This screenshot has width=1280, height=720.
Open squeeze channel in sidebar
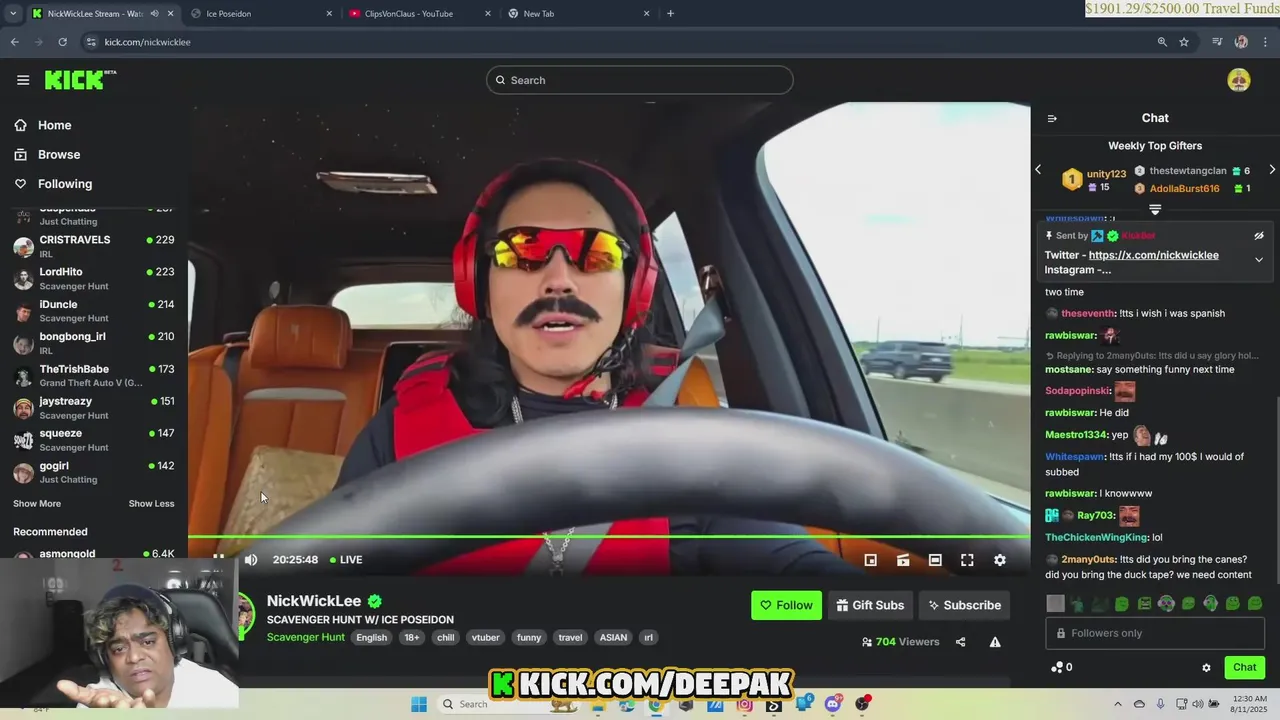pos(94,440)
